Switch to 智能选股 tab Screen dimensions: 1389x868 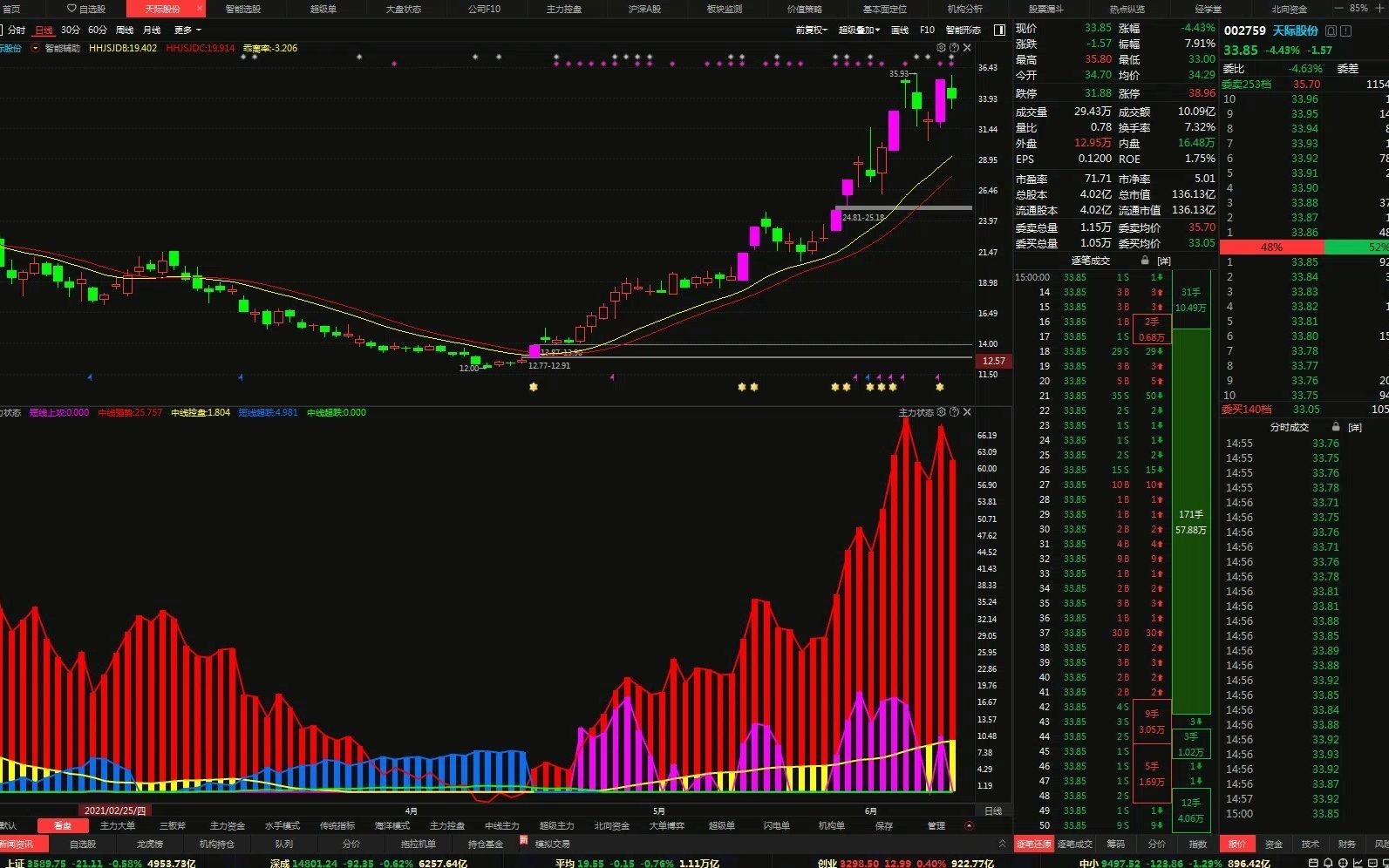coord(242,9)
